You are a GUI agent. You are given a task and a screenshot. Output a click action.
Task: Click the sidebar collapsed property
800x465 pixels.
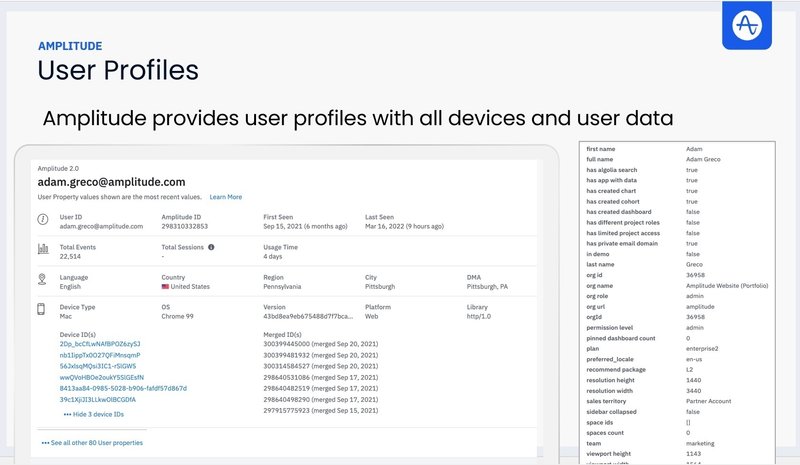click(x=611, y=412)
